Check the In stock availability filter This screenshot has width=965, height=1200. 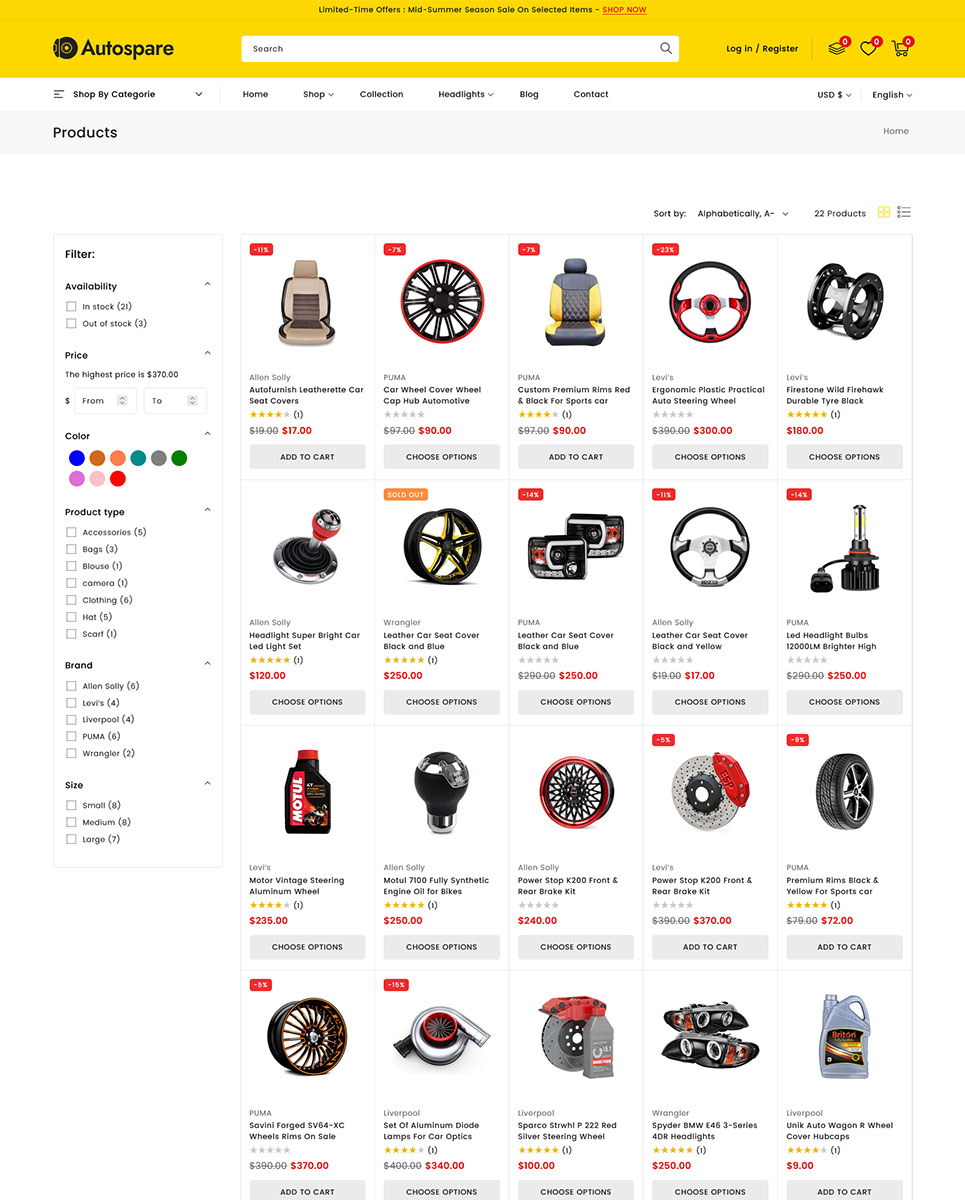coord(71,306)
